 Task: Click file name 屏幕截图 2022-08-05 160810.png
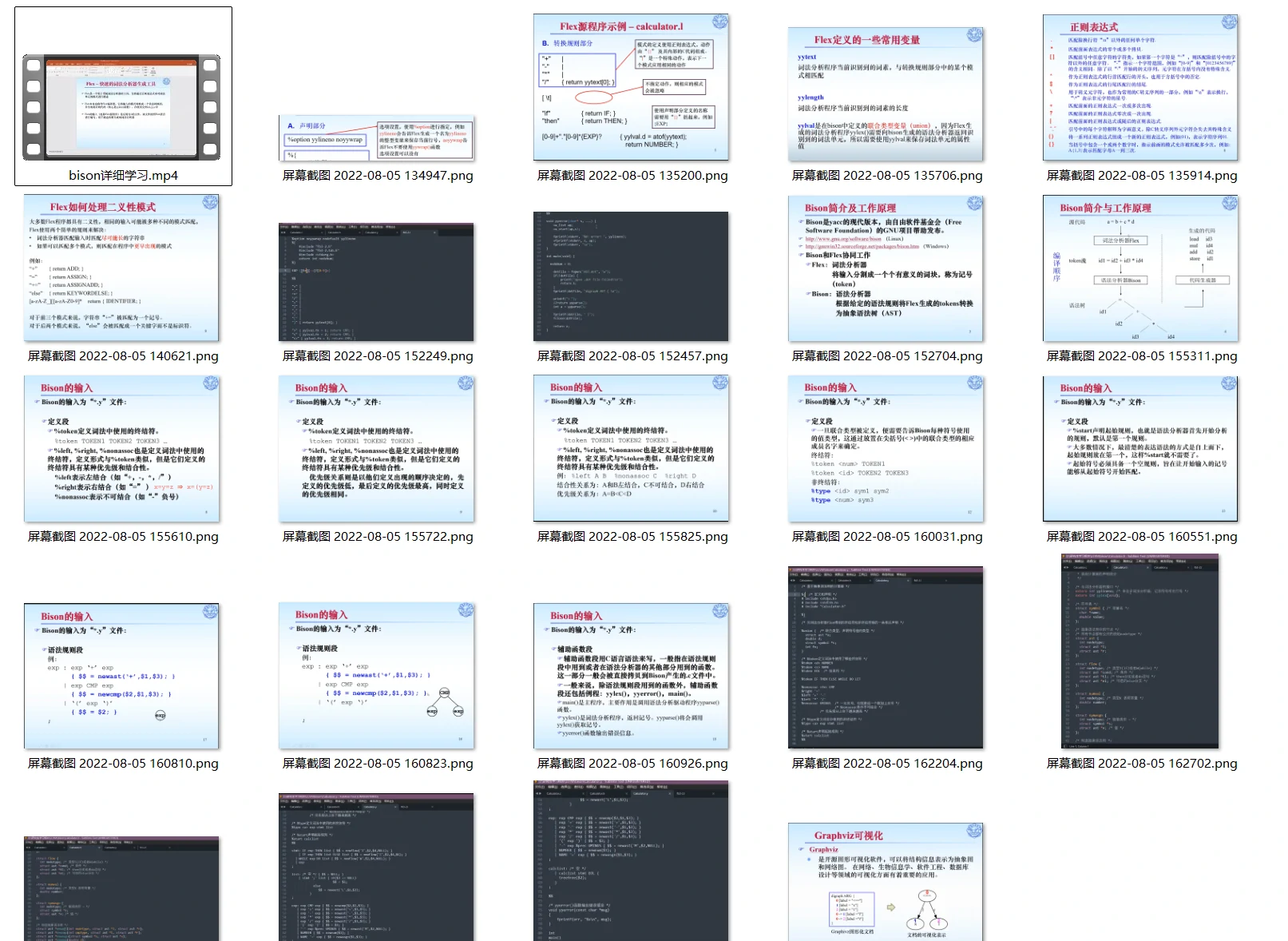[123, 764]
